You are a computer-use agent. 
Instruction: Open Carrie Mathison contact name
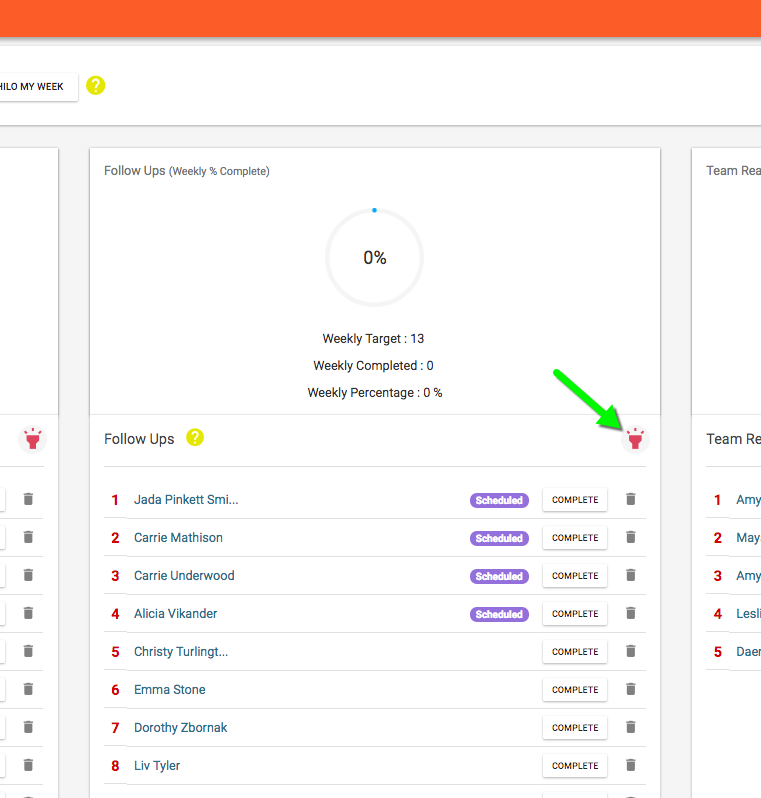point(178,538)
